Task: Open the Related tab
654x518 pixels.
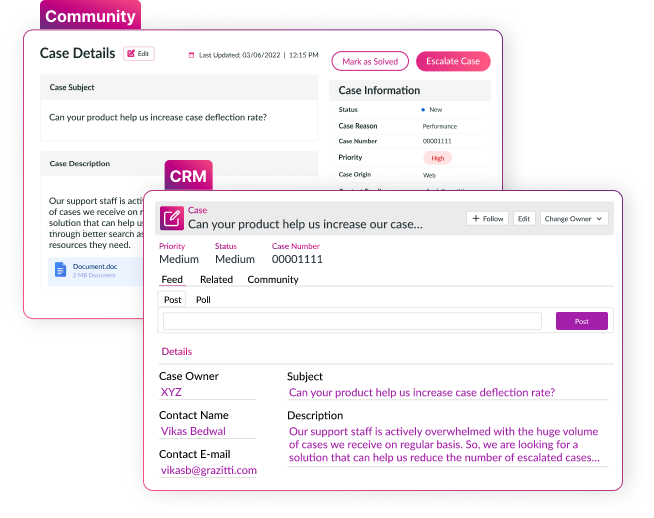Action: pyautogui.click(x=216, y=280)
